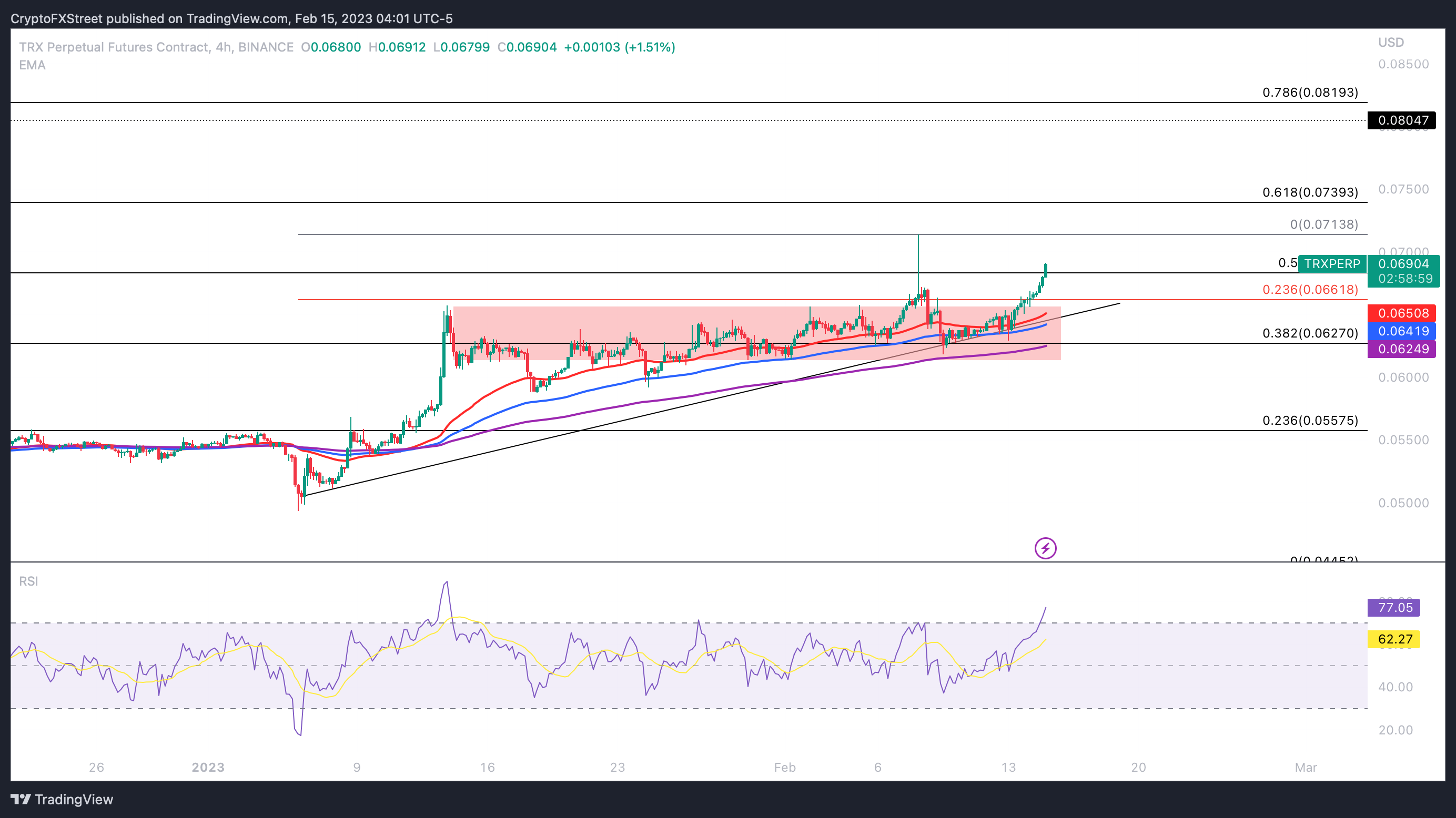This screenshot has width=1456, height=818.
Task: Click the blue EMA value label 0.06419
Action: (1403, 331)
